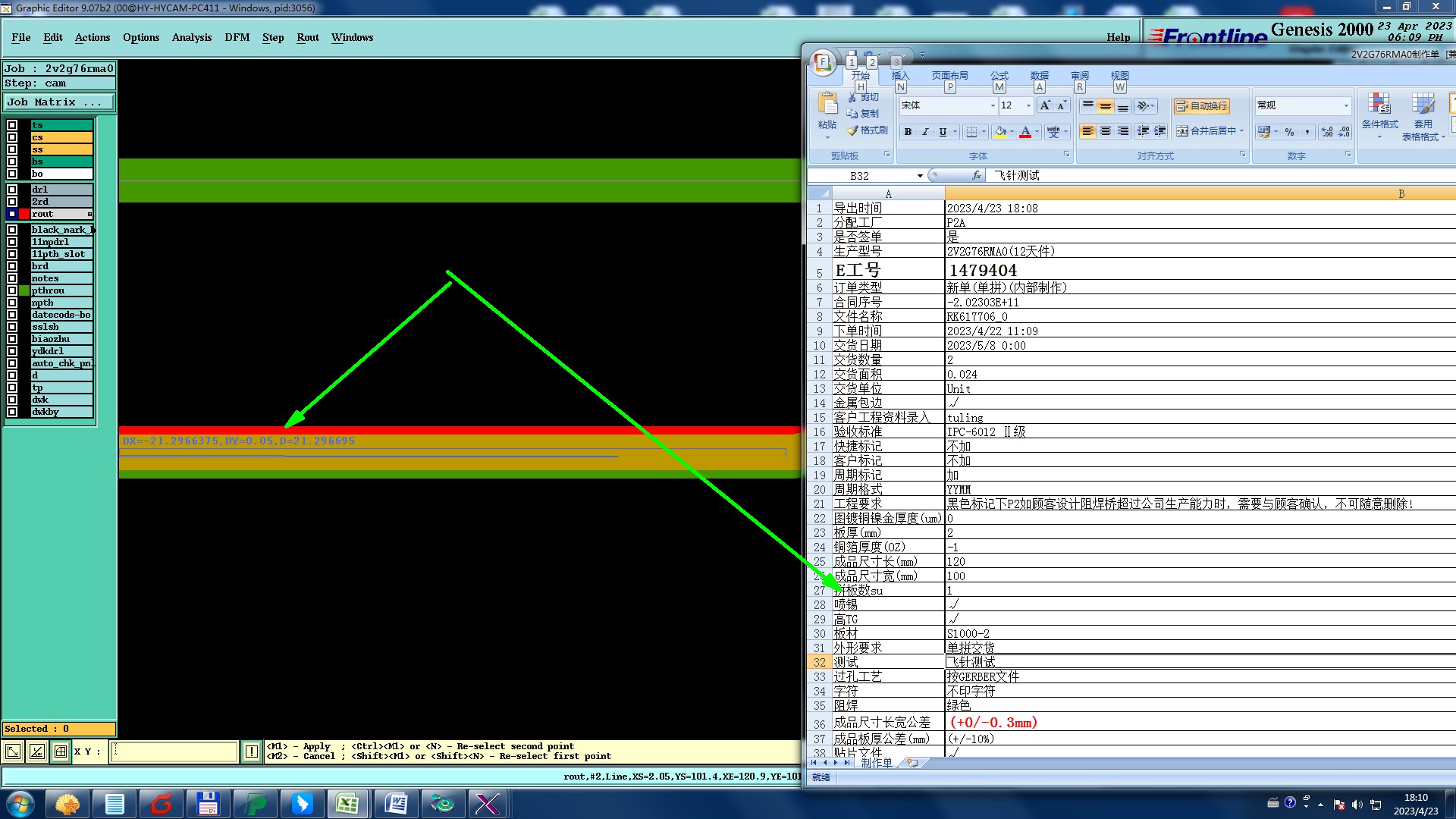Expand the number format dropdown

tap(1346, 105)
